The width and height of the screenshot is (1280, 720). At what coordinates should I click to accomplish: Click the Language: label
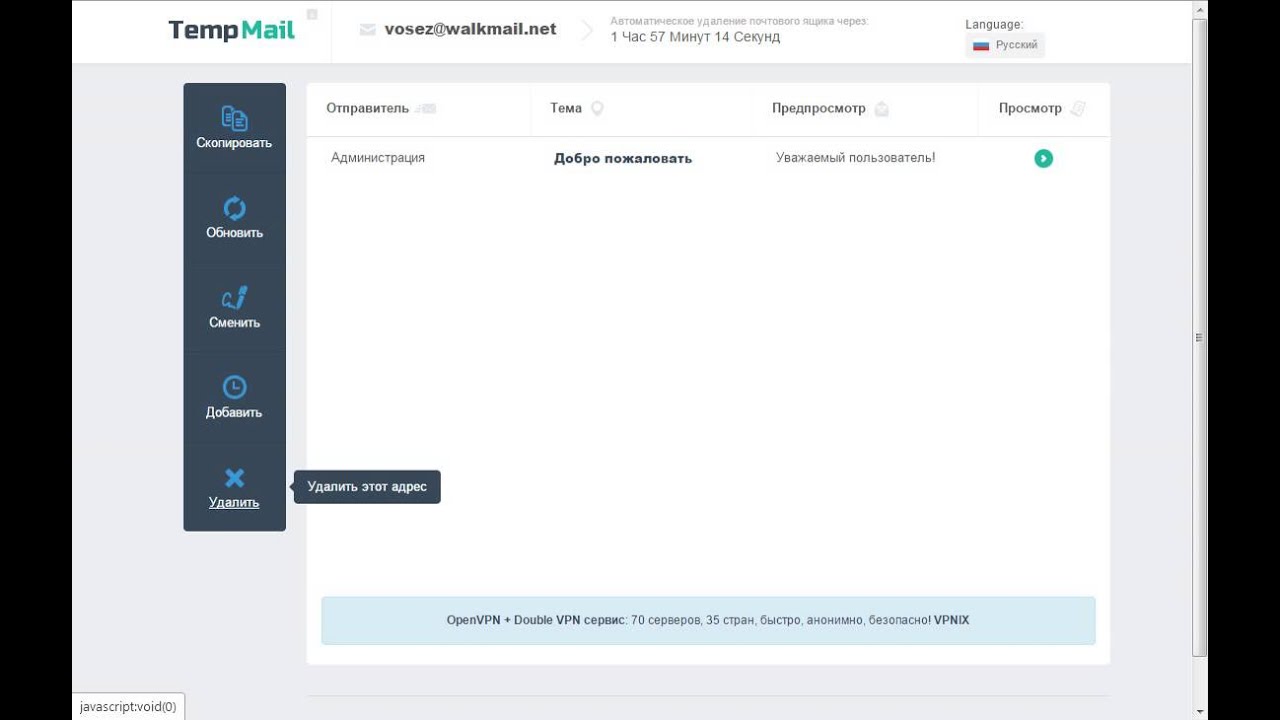click(994, 24)
